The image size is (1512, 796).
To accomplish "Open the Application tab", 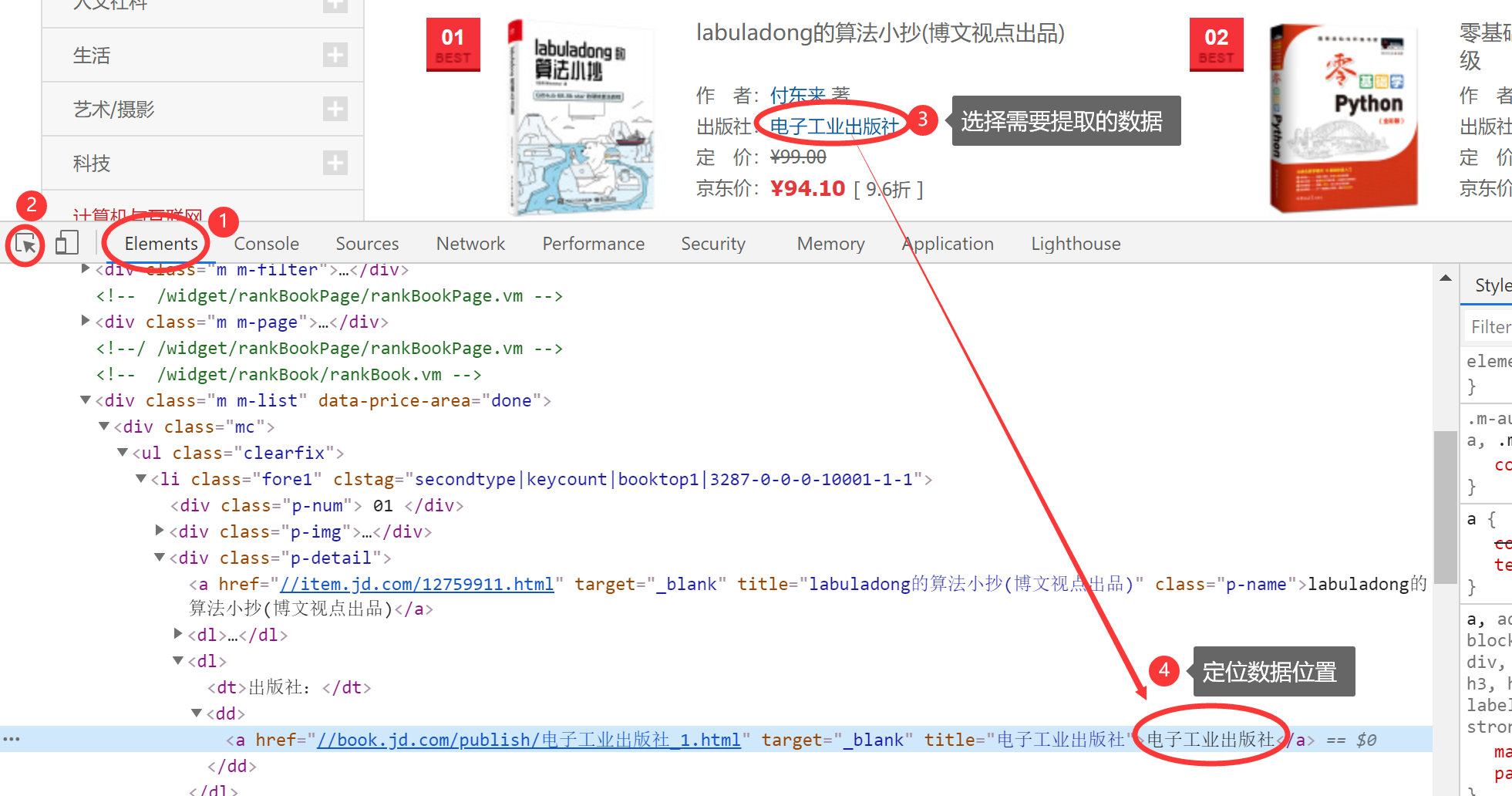I will [x=948, y=244].
